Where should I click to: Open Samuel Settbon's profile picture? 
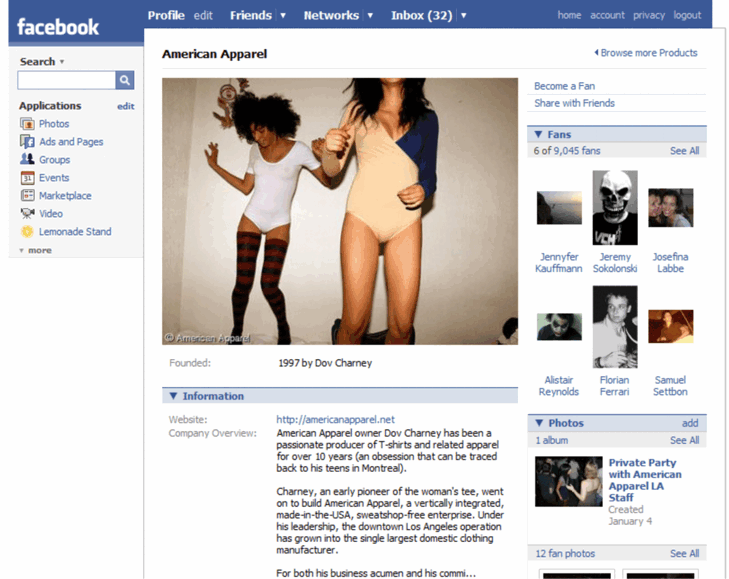[670, 326]
